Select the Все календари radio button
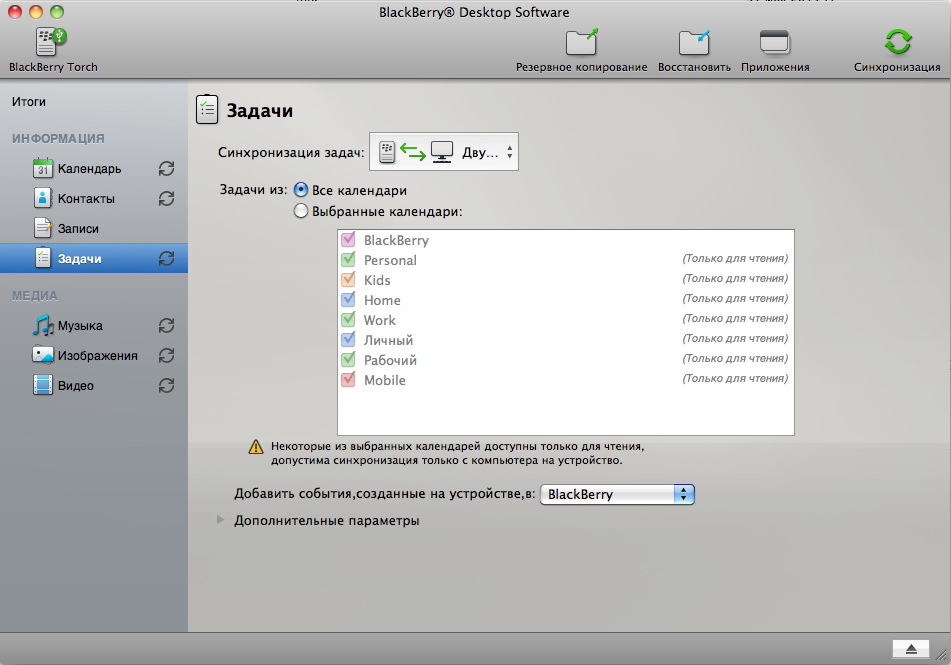 click(x=301, y=190)
